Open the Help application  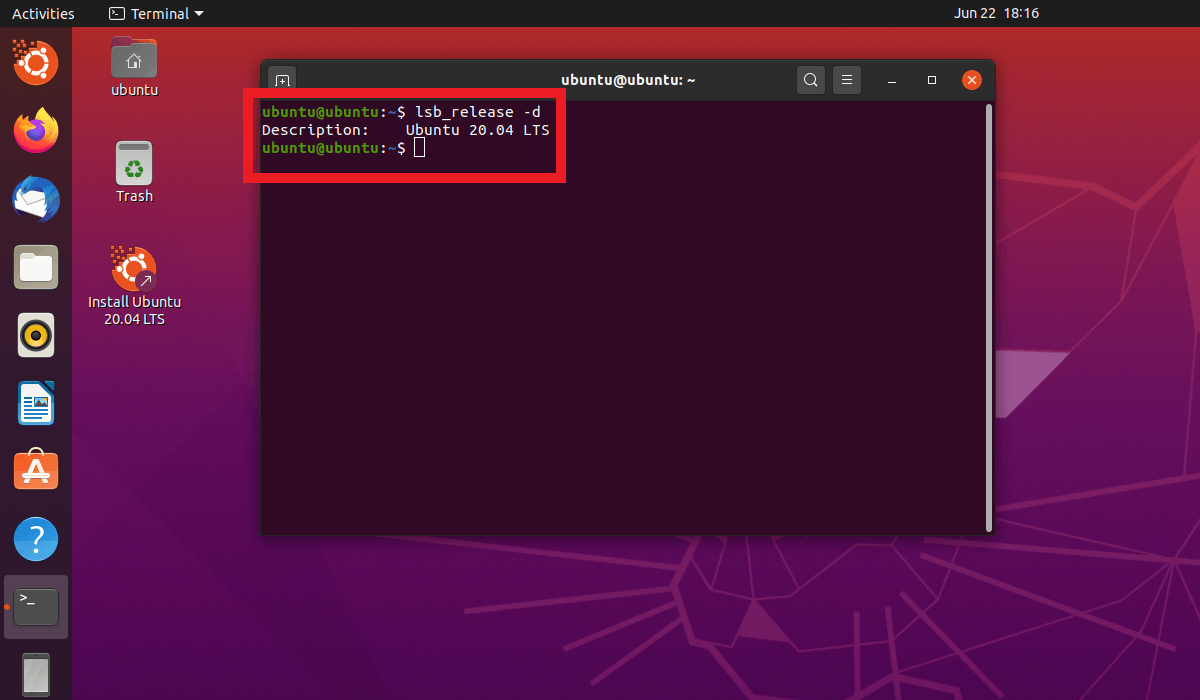[36, 538]
